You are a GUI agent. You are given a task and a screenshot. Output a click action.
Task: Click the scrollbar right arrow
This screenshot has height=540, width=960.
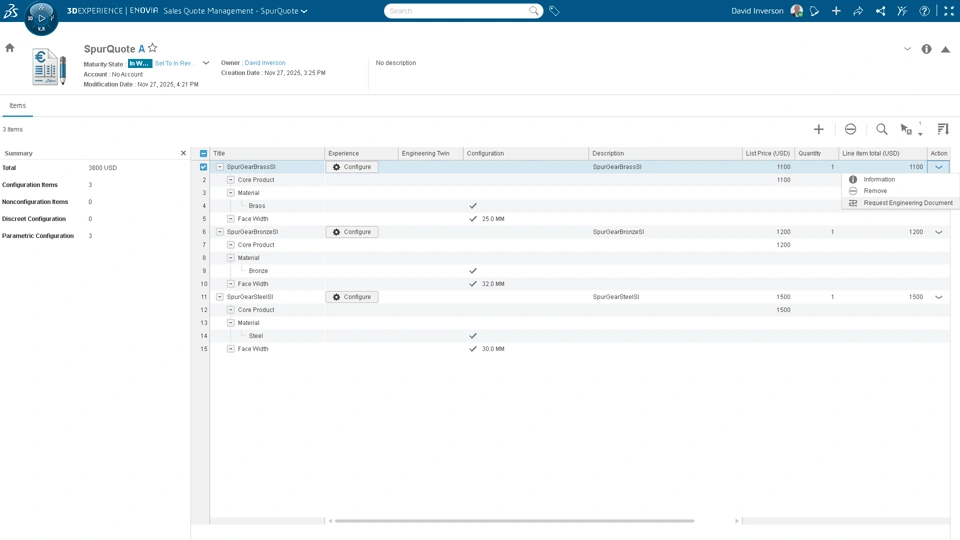point(737,521)
